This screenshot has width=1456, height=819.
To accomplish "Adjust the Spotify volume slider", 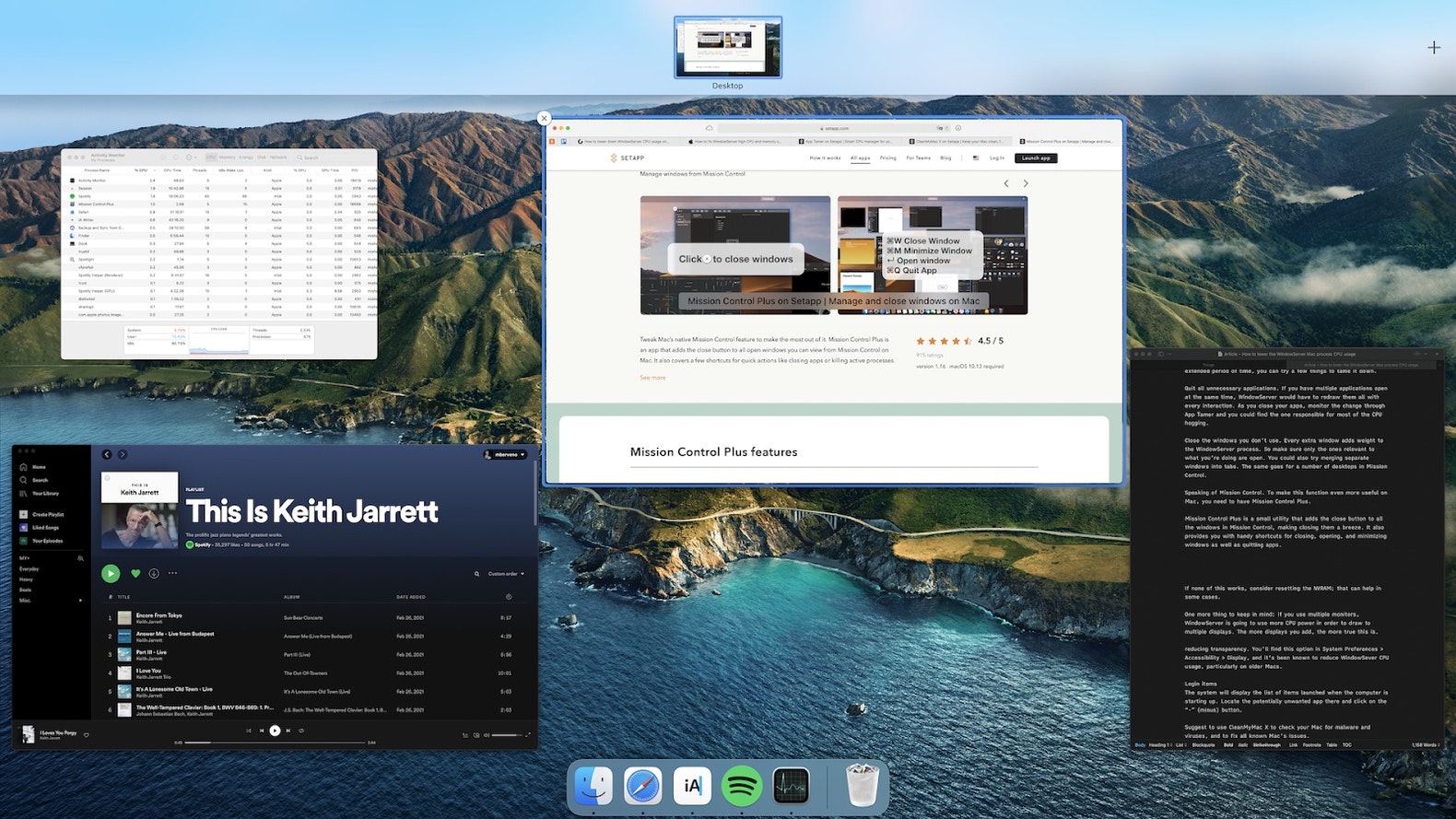I will [507, 735].
